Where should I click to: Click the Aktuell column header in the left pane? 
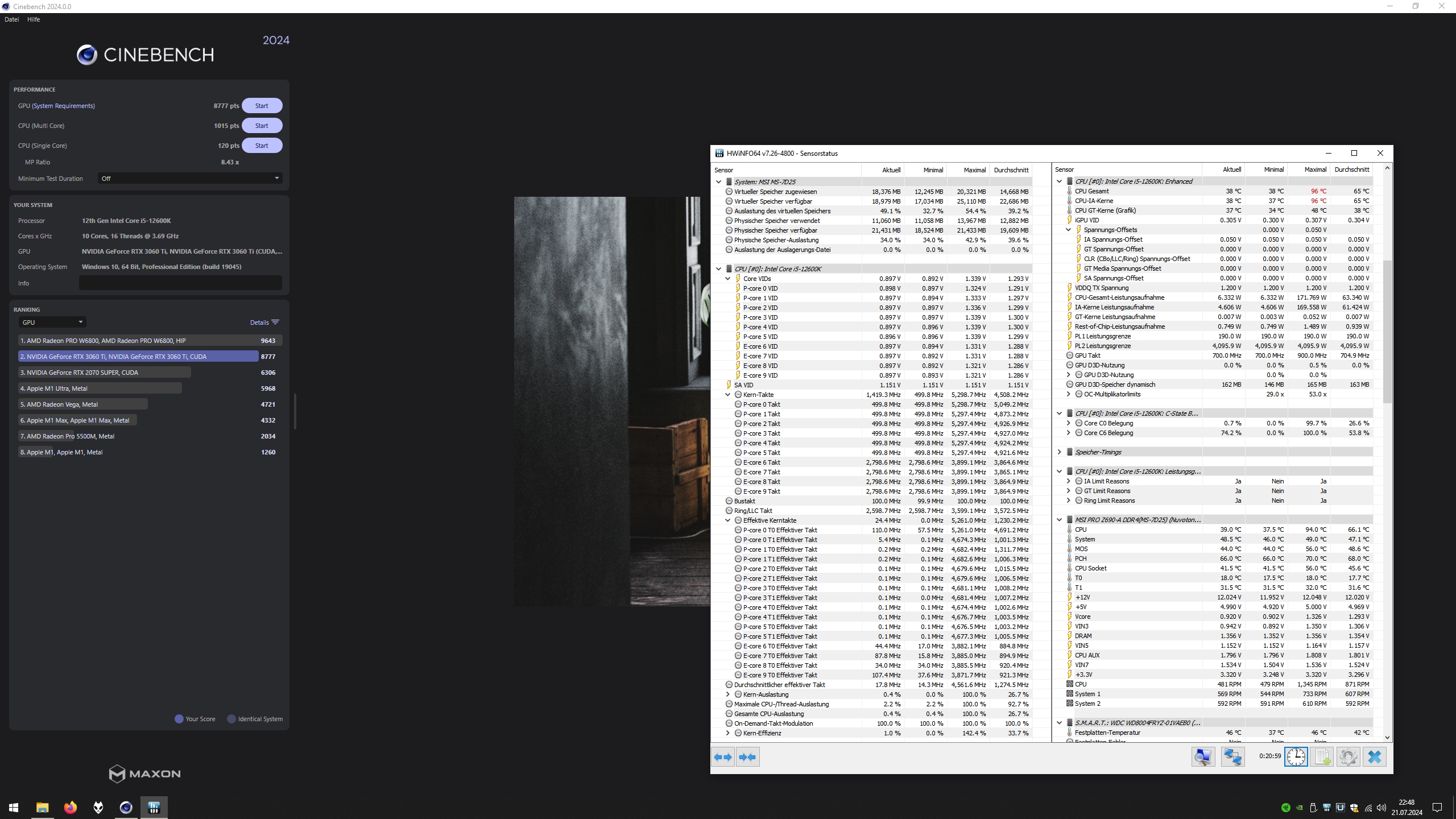(883, 170)
